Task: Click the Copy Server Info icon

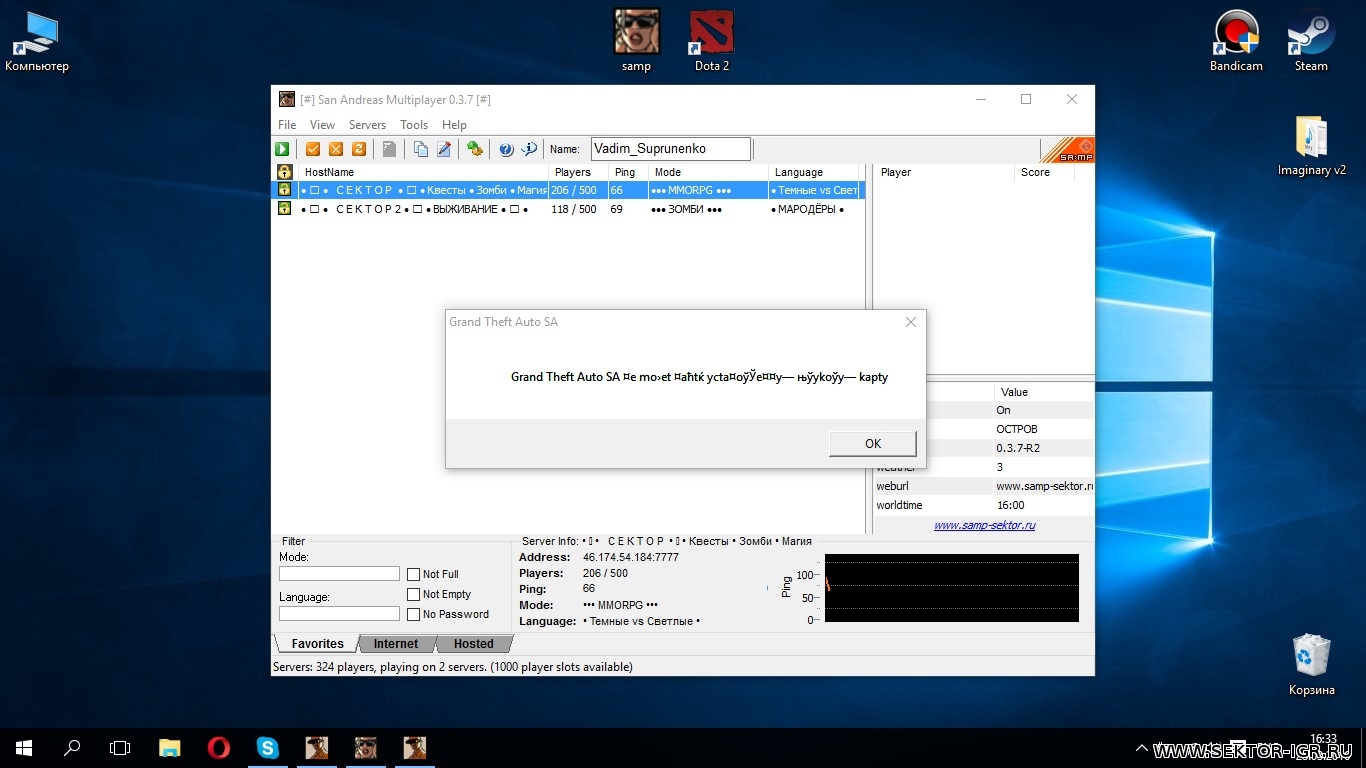Action: click(x=421, y=149)
